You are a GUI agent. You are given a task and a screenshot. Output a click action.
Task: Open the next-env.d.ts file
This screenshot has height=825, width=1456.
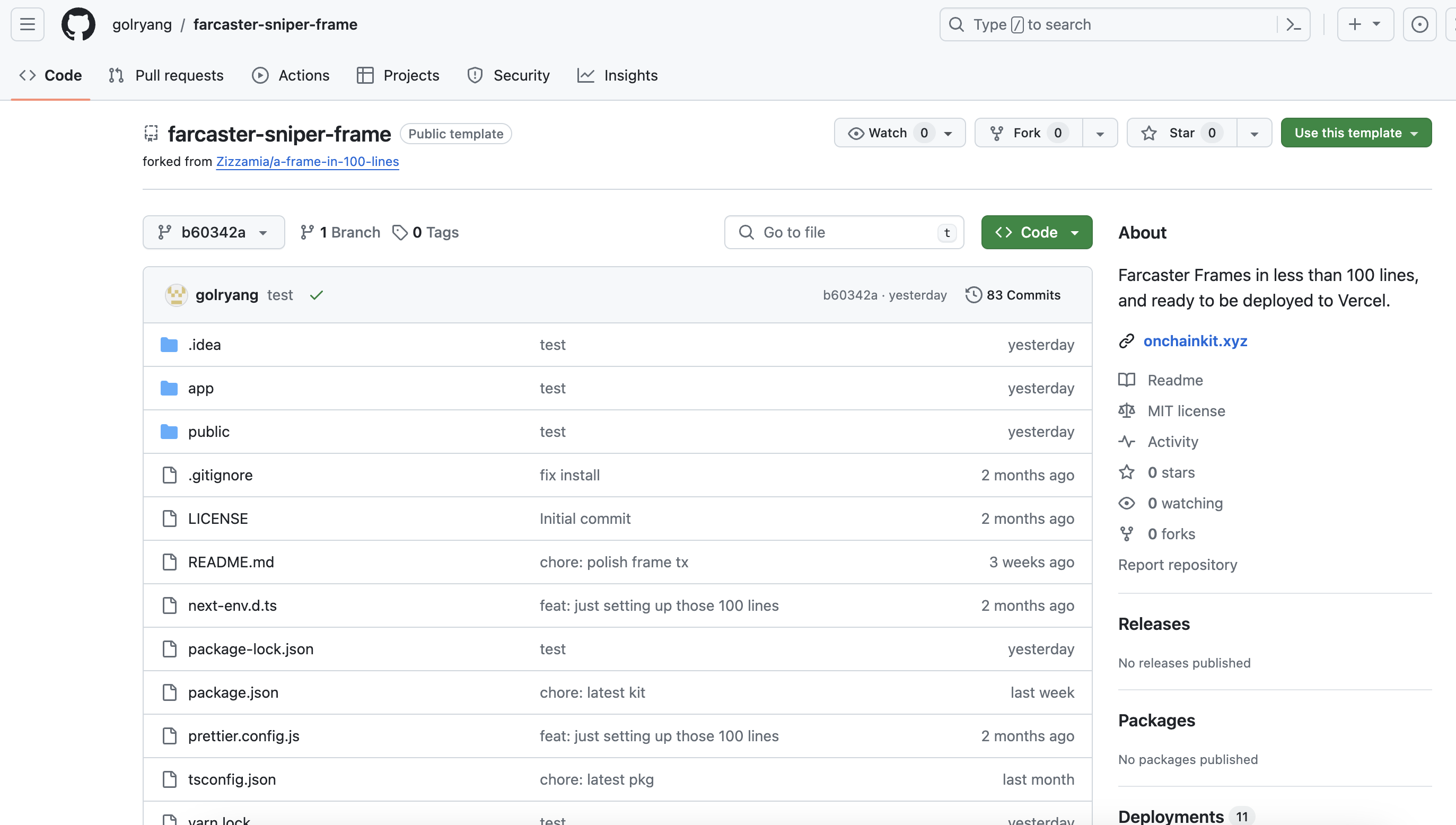click(x=232, y=605)
